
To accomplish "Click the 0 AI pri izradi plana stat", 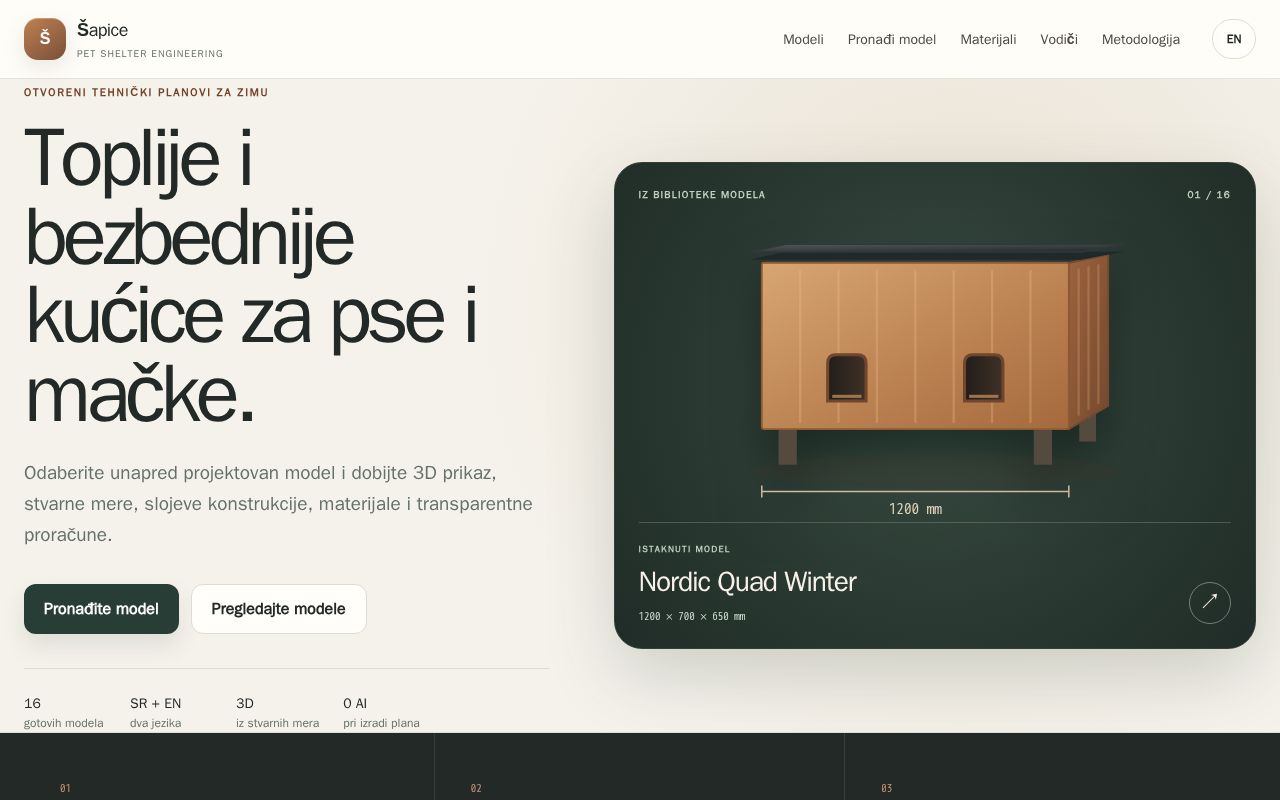I will pos(381,712).
